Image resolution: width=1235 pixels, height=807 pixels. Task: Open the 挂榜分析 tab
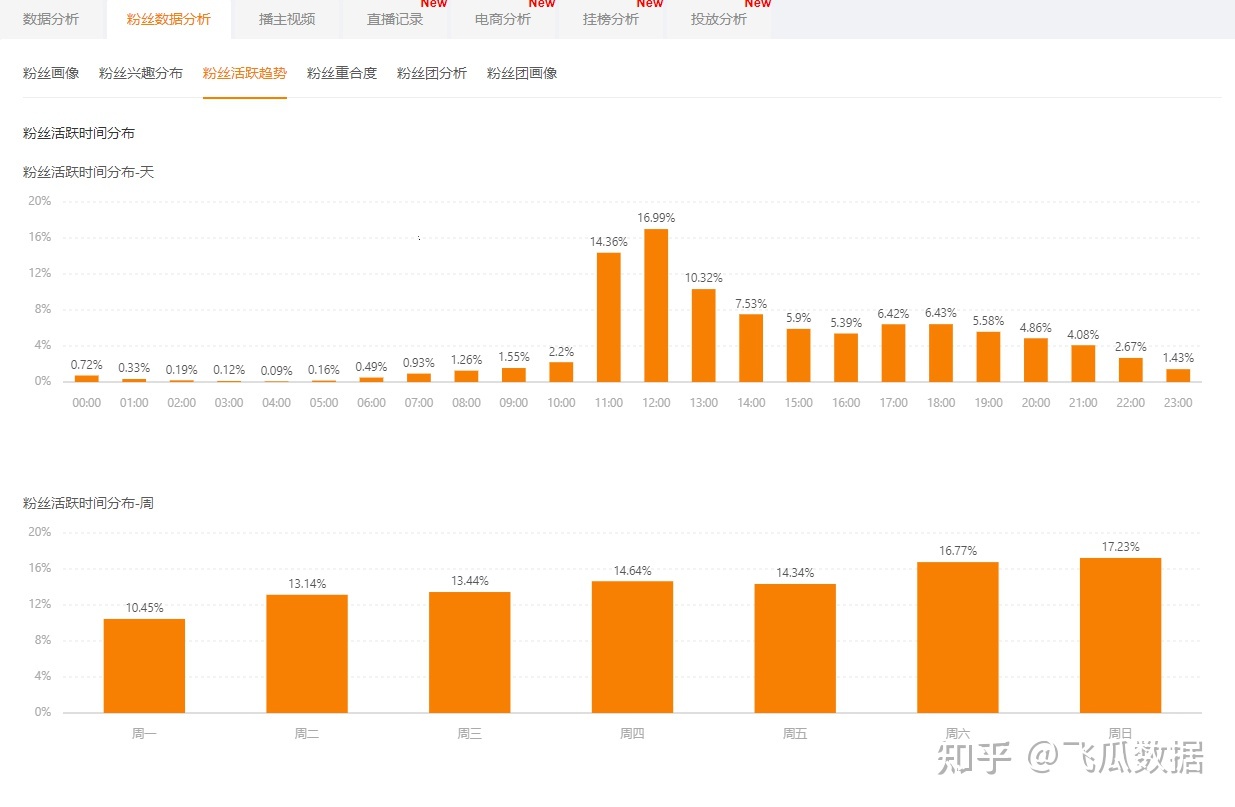coord(611,19)
